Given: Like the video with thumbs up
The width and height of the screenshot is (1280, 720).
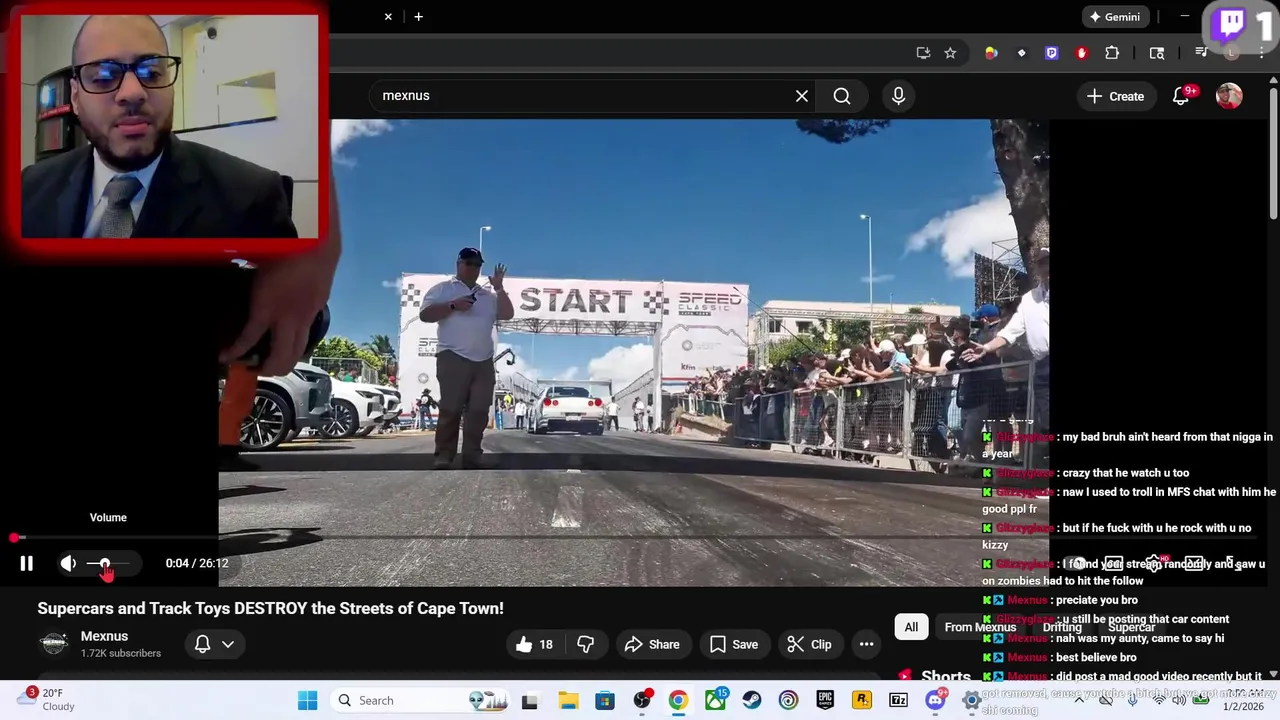Looking at the screenshot, I should tap(534, 644).
